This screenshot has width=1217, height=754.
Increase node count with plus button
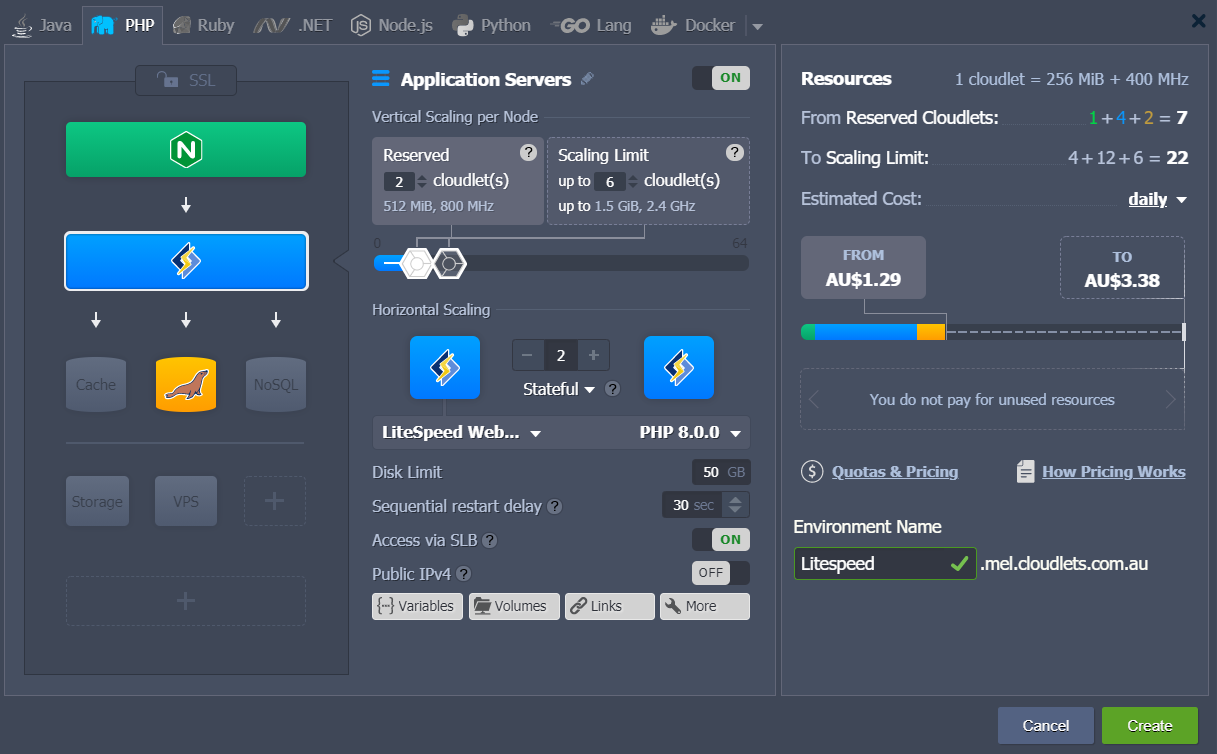pos(593,355)
